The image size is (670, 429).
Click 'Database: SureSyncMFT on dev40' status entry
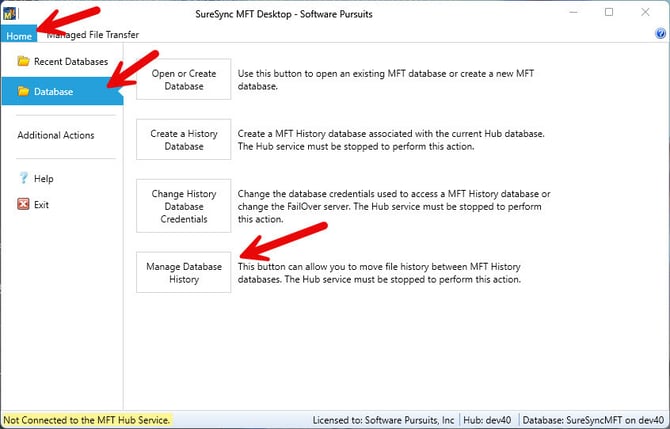pos(593,420)
